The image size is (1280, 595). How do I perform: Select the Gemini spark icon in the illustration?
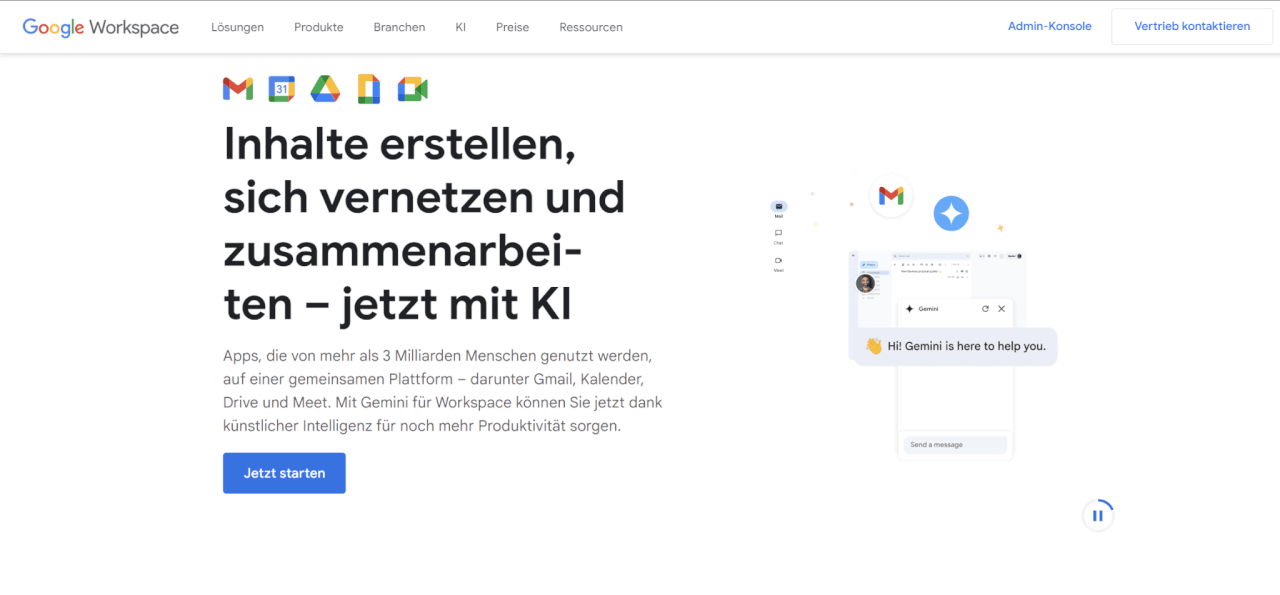click(951, 213)
